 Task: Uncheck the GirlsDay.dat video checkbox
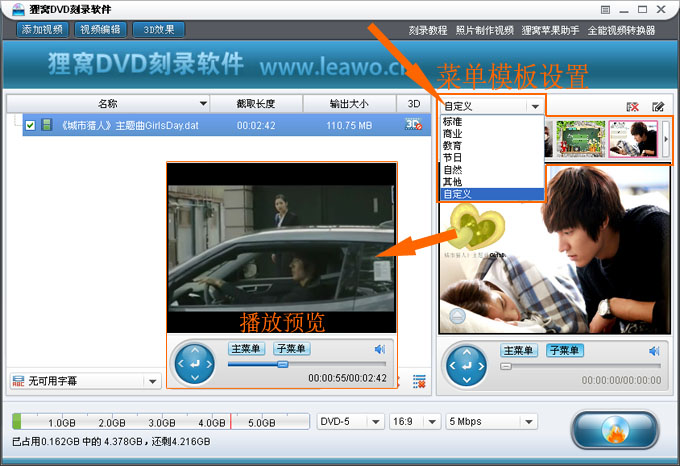[30, 125]
